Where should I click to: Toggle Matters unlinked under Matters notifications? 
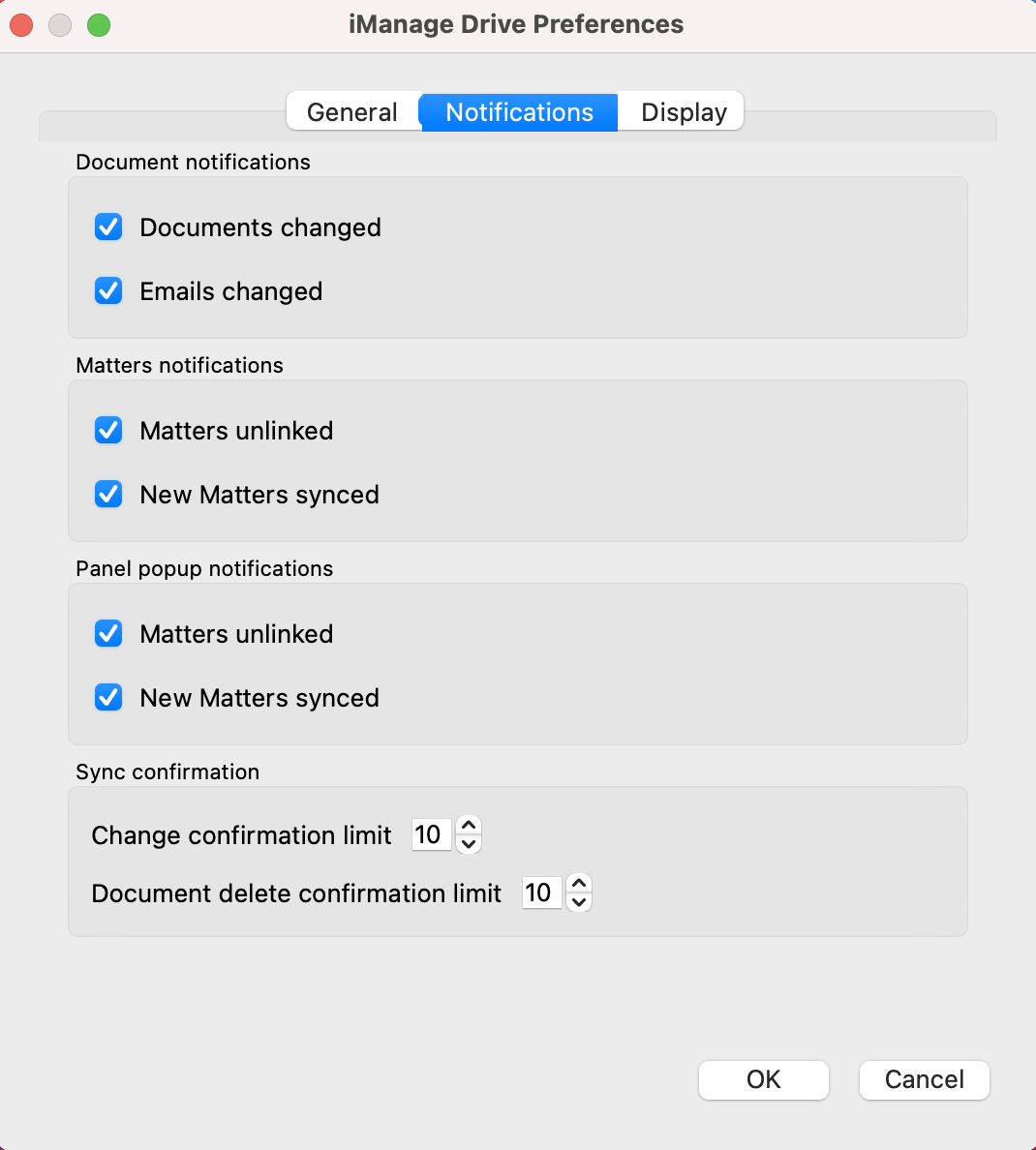(107, 430)
